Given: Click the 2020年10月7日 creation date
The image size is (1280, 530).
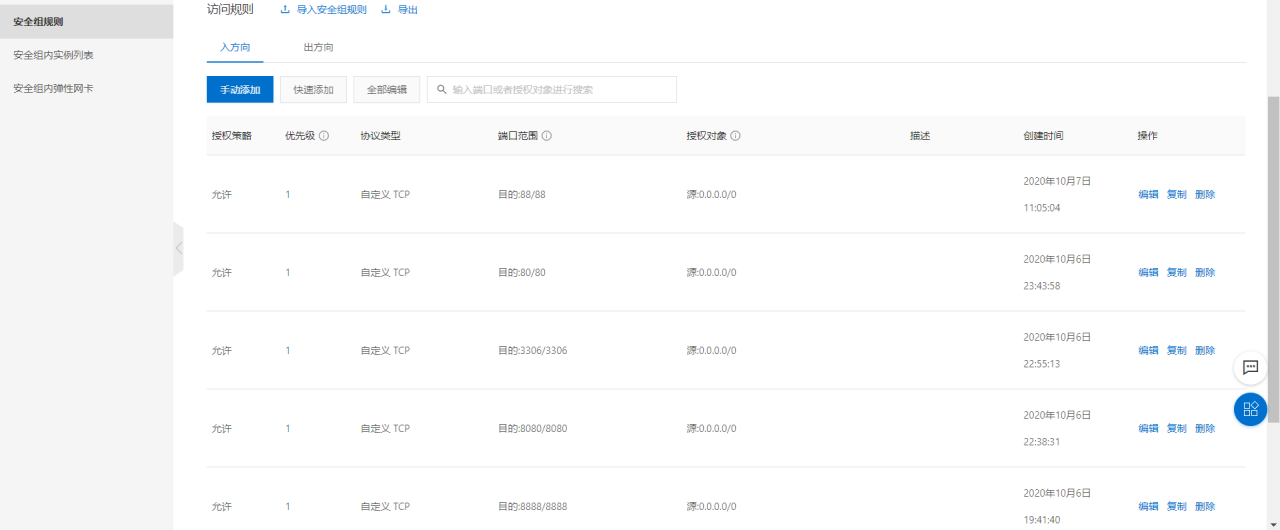Looking at the screenshot, I should pyautogui.click(x=1057, y=182).
